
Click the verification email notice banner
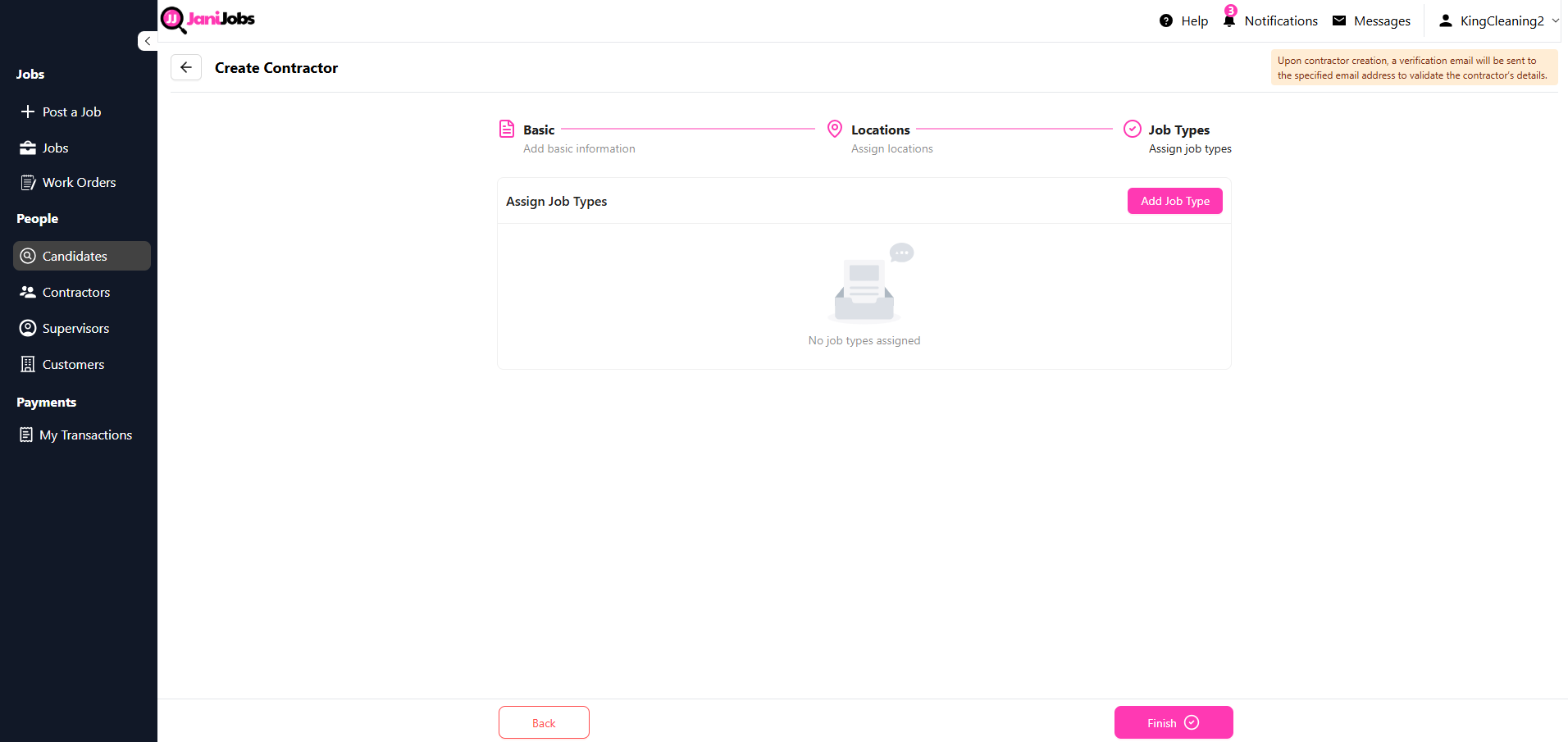click(1414, 67)
